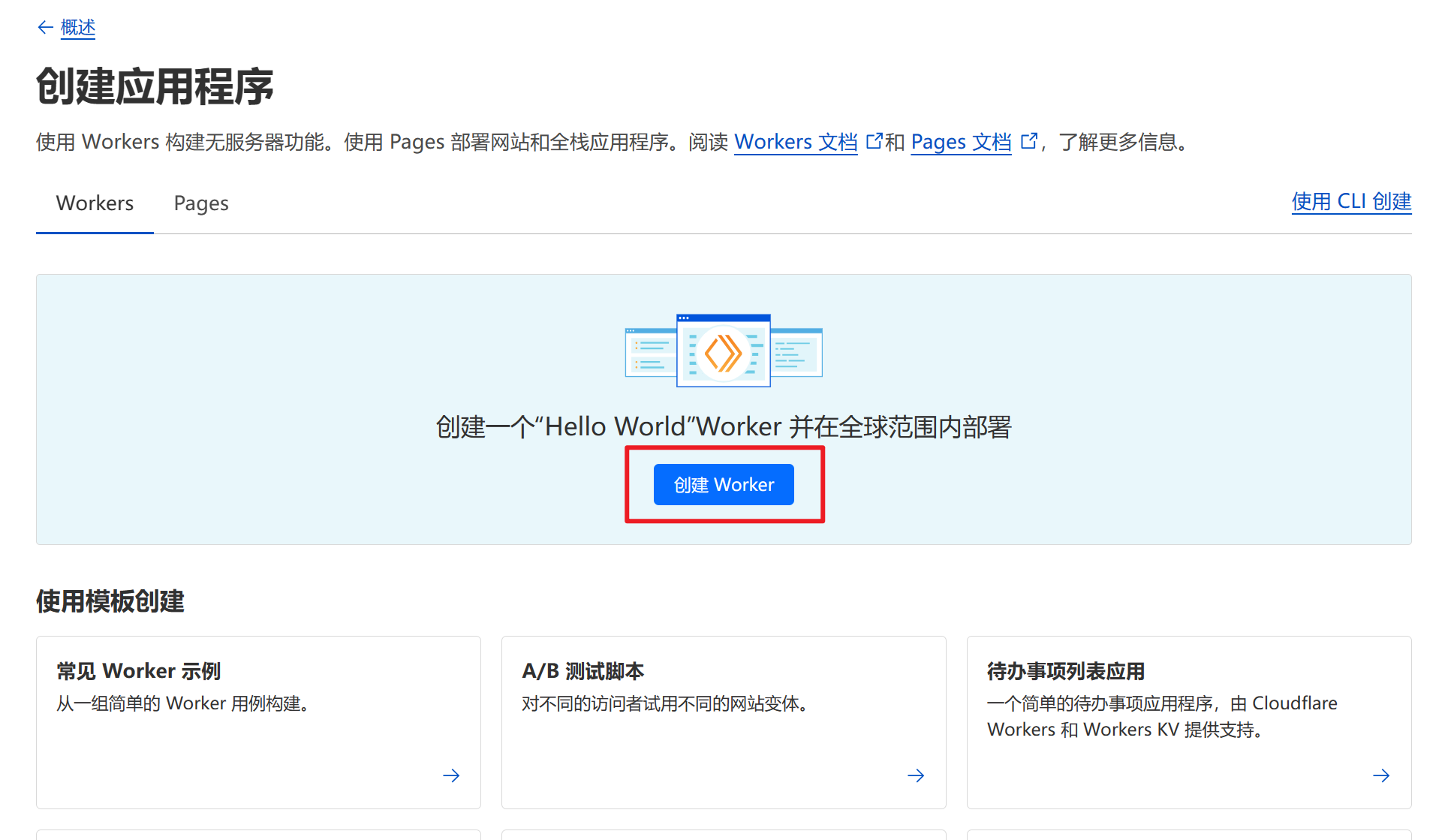Click right browser window in illustration
The height and width of the screenshot is (840, 1454).
[x=797, y=353]
